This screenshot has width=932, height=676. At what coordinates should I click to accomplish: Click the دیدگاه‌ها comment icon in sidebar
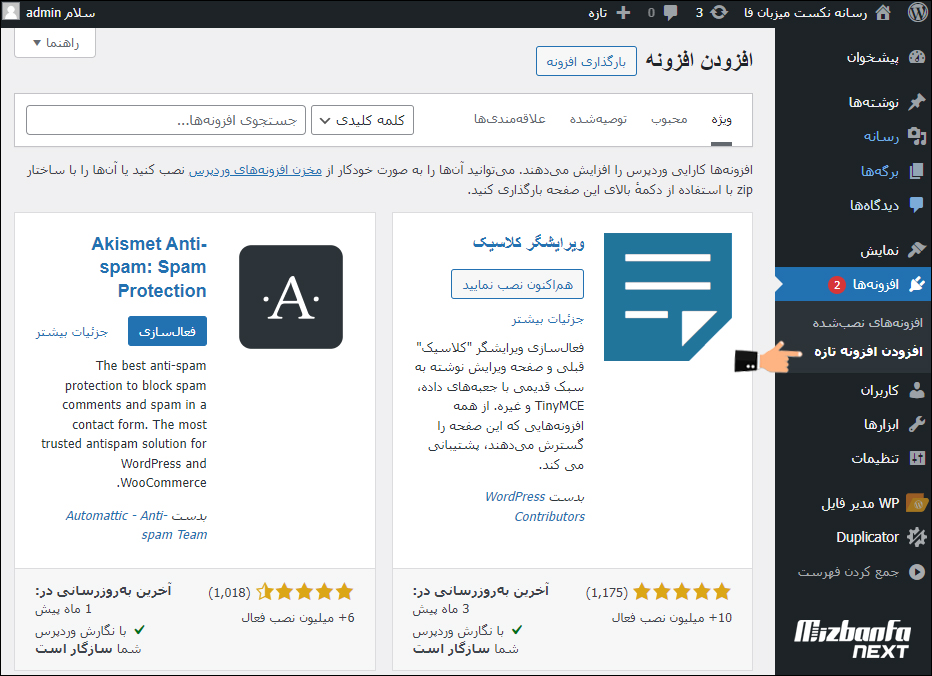point(917,205)
